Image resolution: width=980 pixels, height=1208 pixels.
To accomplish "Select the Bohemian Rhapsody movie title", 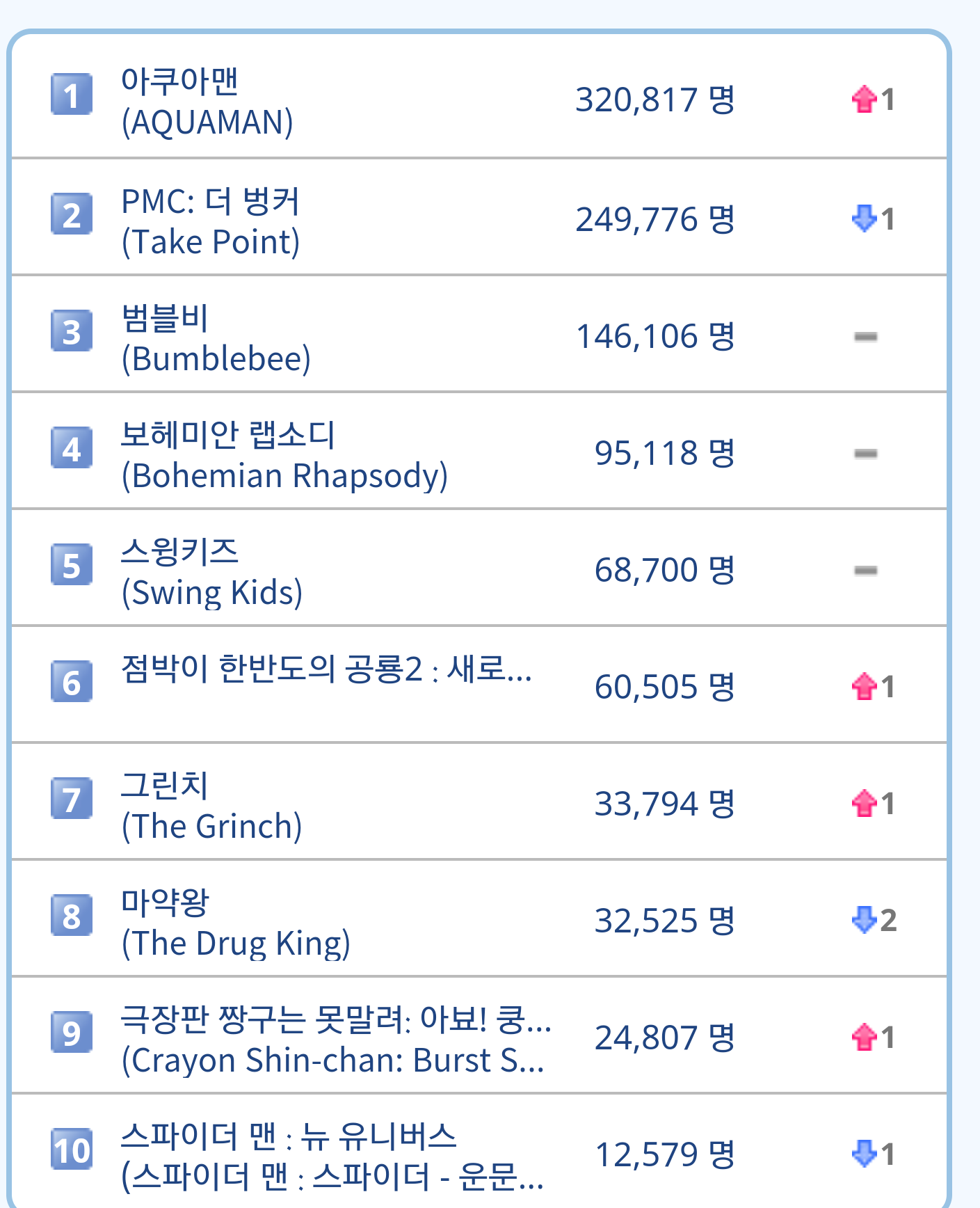I will pos(284,455).
